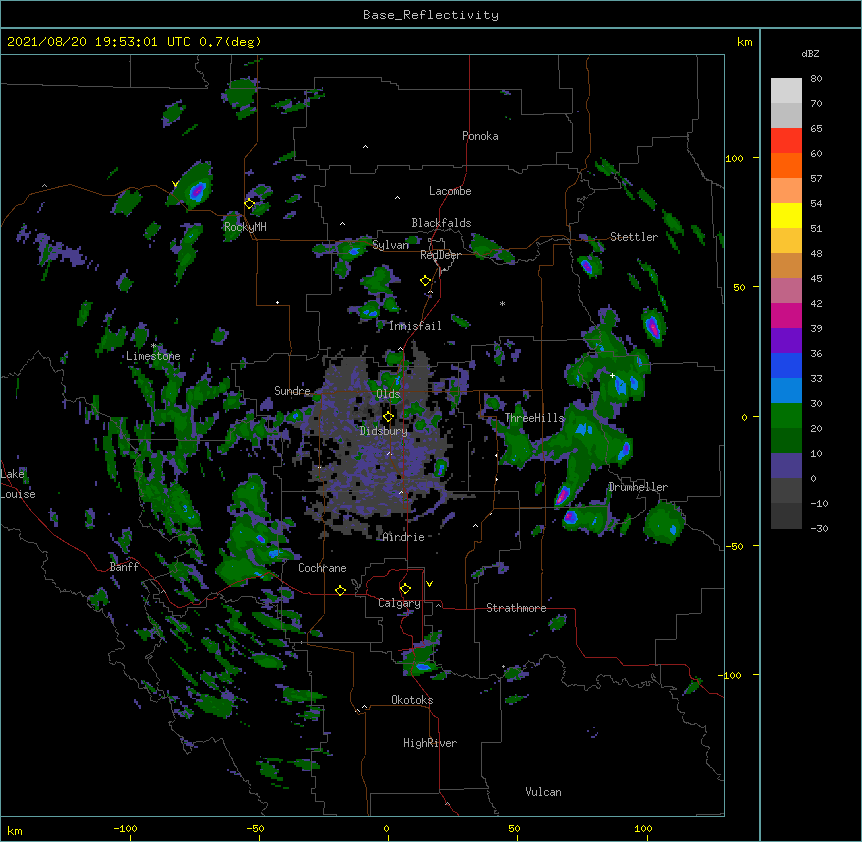
Task: Click the RedDeer city label
Action: 440,255
